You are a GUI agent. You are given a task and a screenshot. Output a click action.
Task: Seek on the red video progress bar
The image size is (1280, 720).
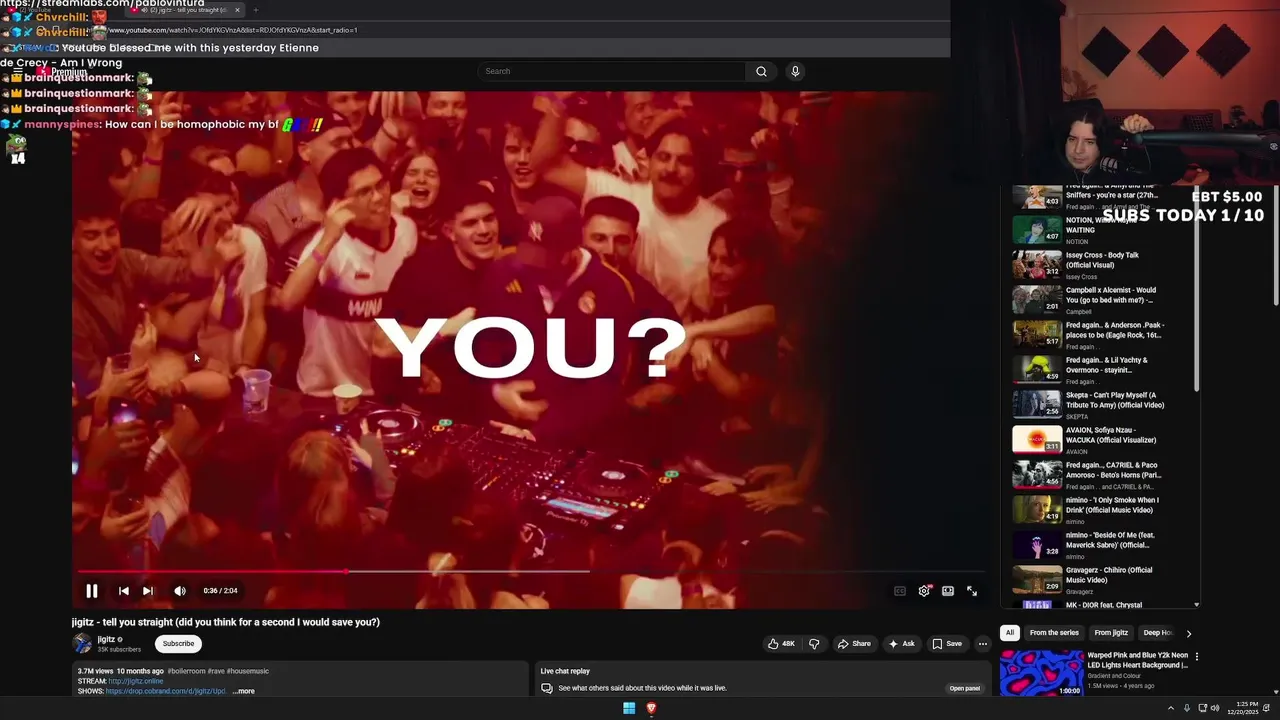pyautogui.click(x=530, y=572)
